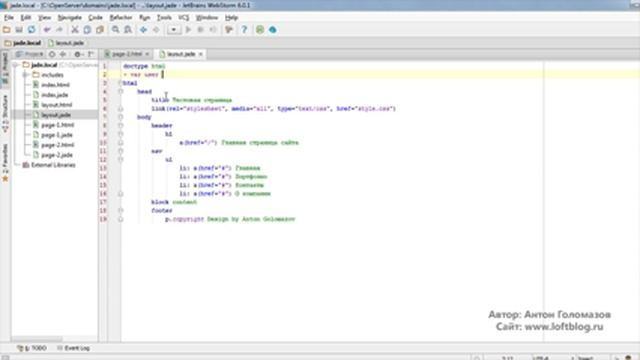Image resolution: width=640 pixels, height=360 pixels.
Task: Open the Run menu
Action: [144, 18]
